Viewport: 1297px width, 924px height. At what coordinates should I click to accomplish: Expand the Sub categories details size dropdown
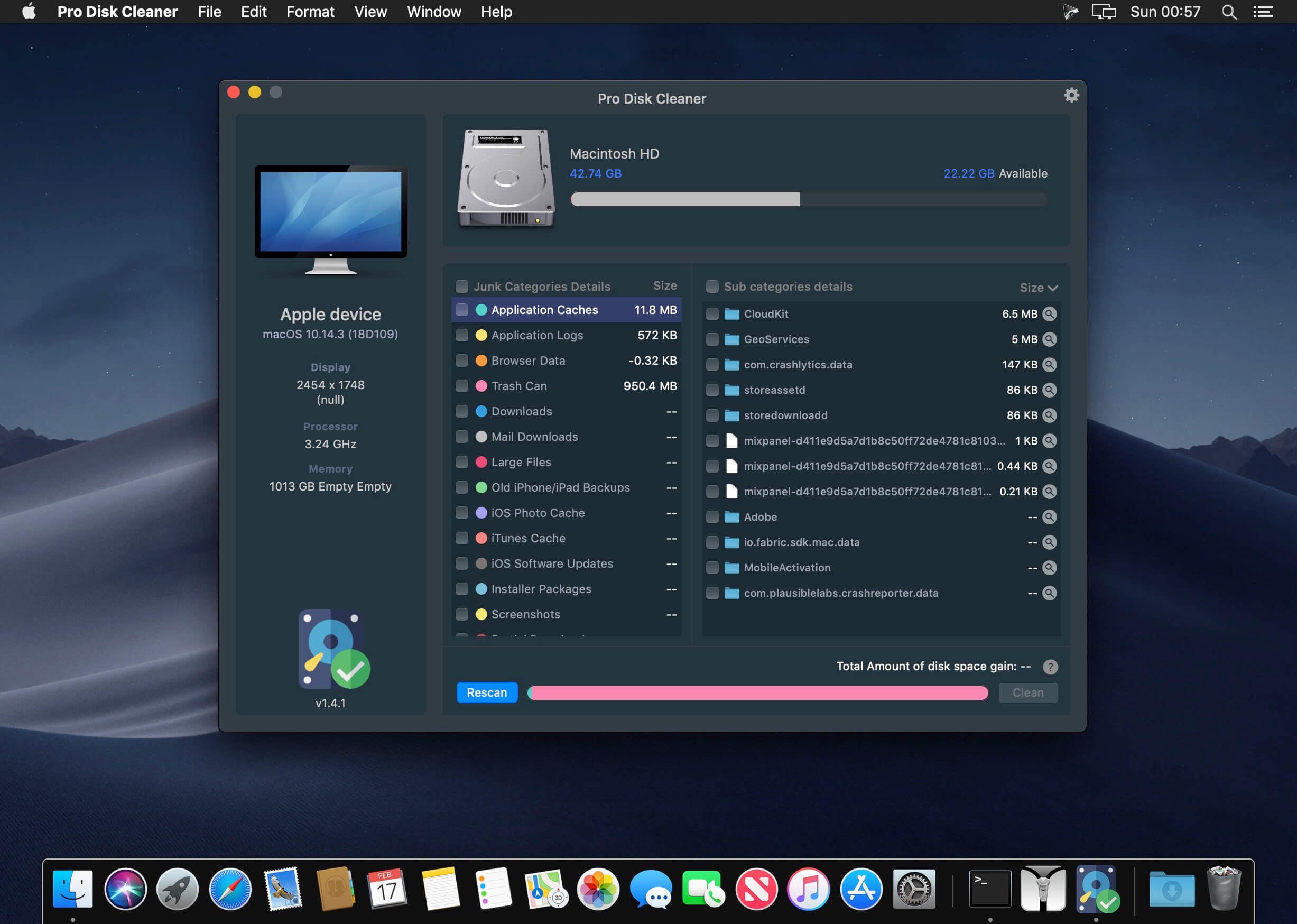pos(1036,288)
